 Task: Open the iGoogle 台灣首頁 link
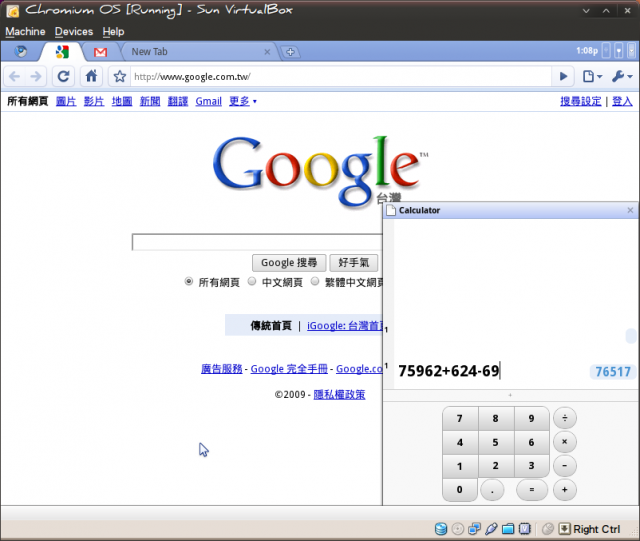pos(345,325)
